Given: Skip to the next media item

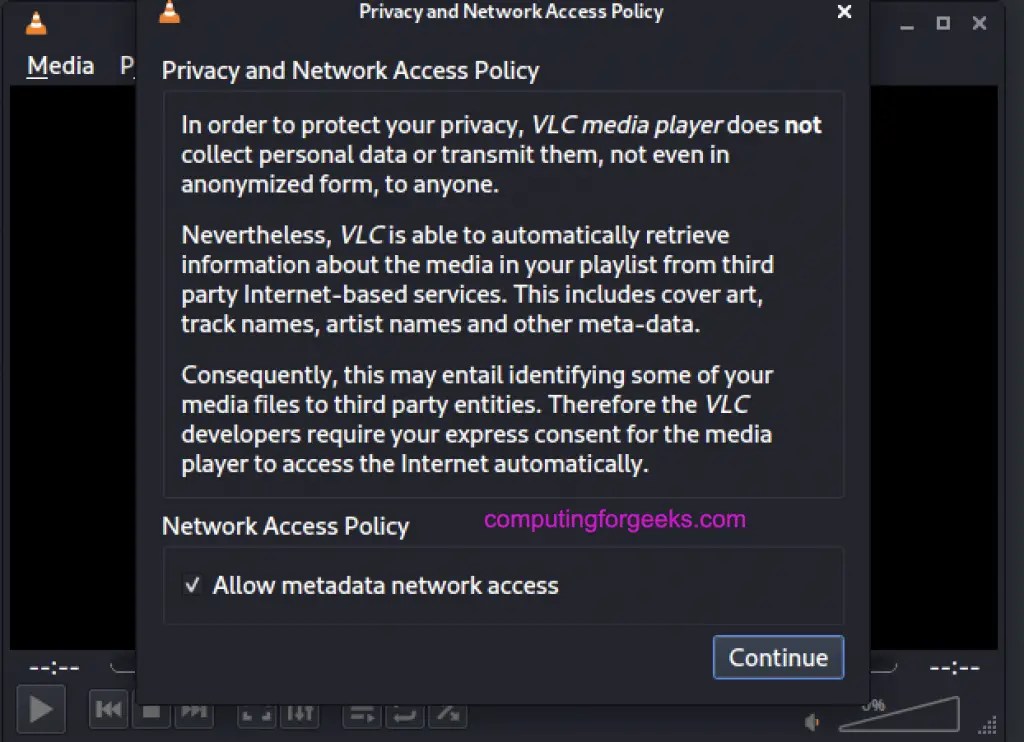Looking at the screenshot, I should point(194,710).
